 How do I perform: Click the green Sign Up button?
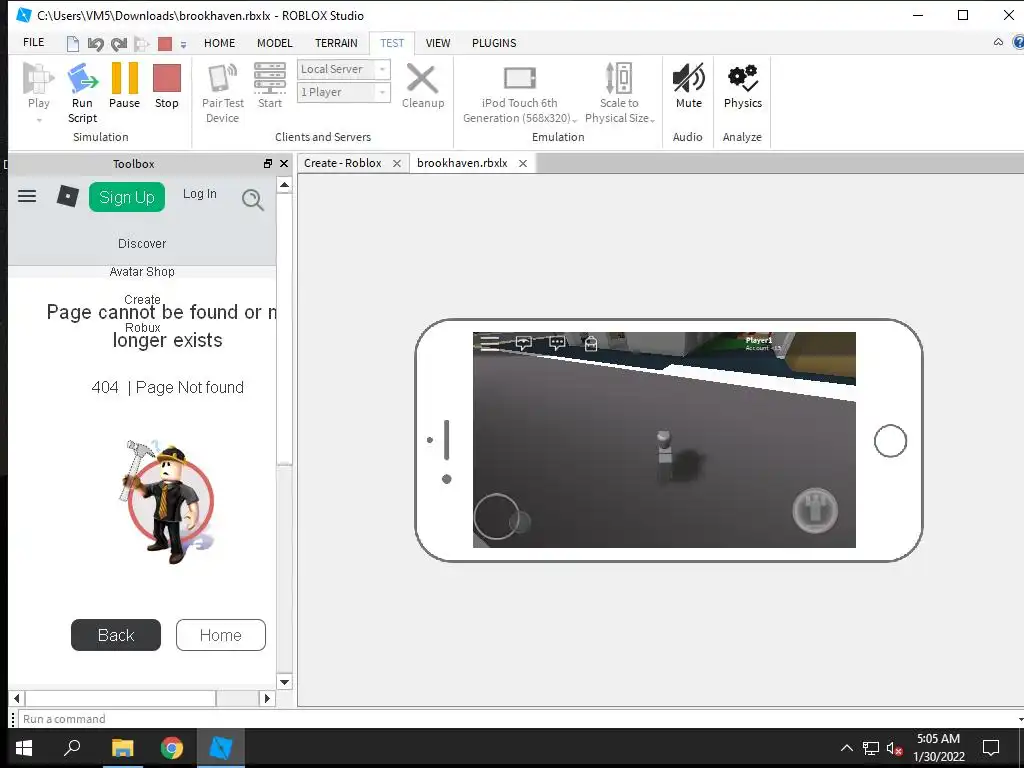point(127,197)
